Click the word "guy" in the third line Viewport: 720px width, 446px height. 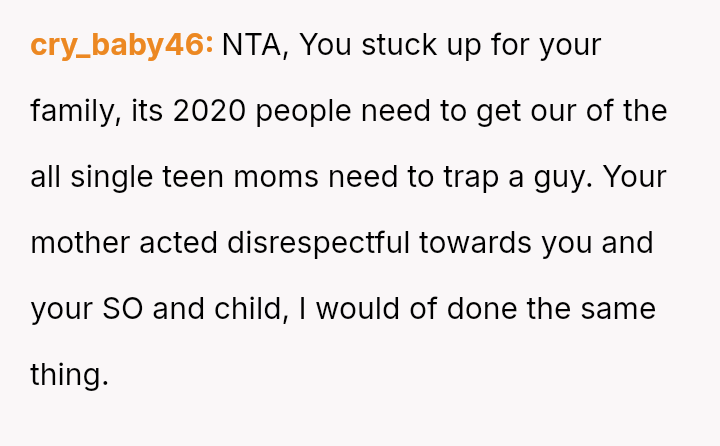[567, 177]
